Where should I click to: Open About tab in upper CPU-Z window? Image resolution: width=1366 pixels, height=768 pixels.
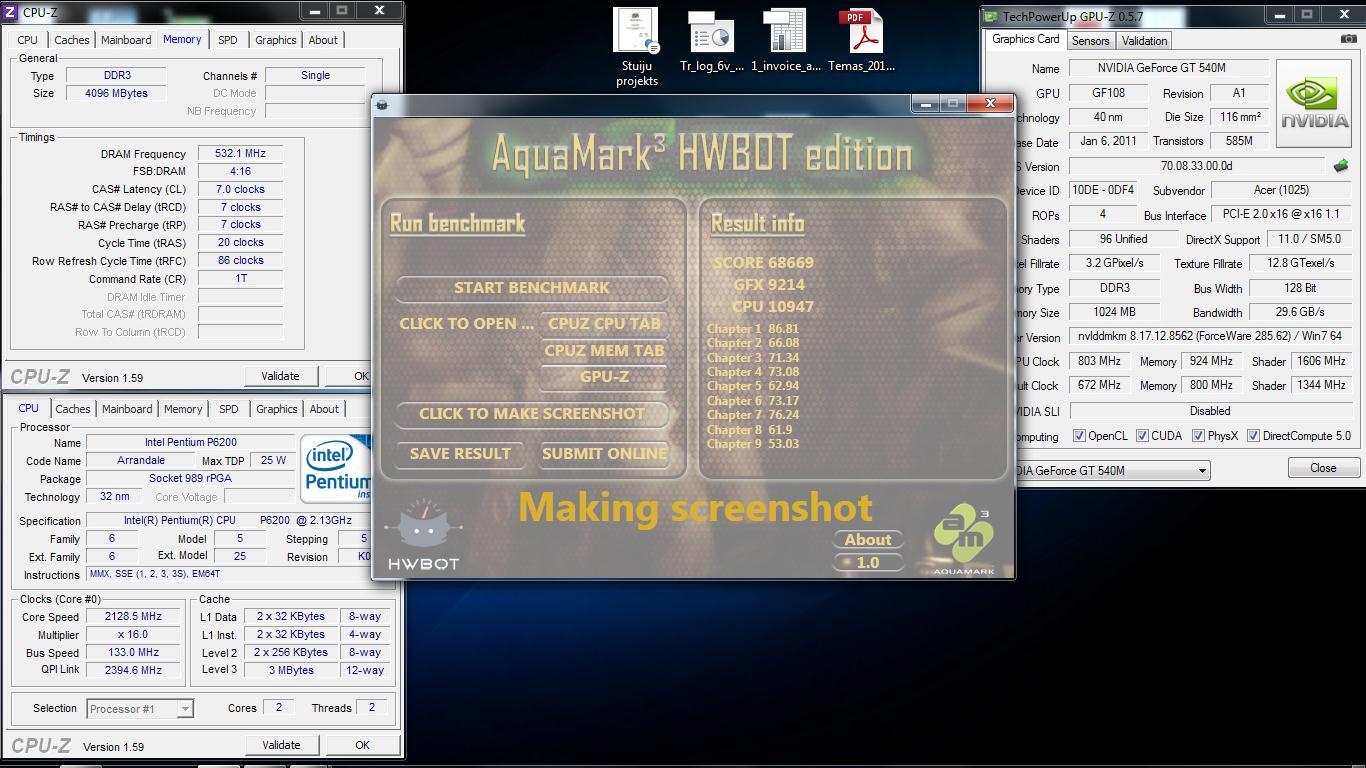click(x=323, y=40)
